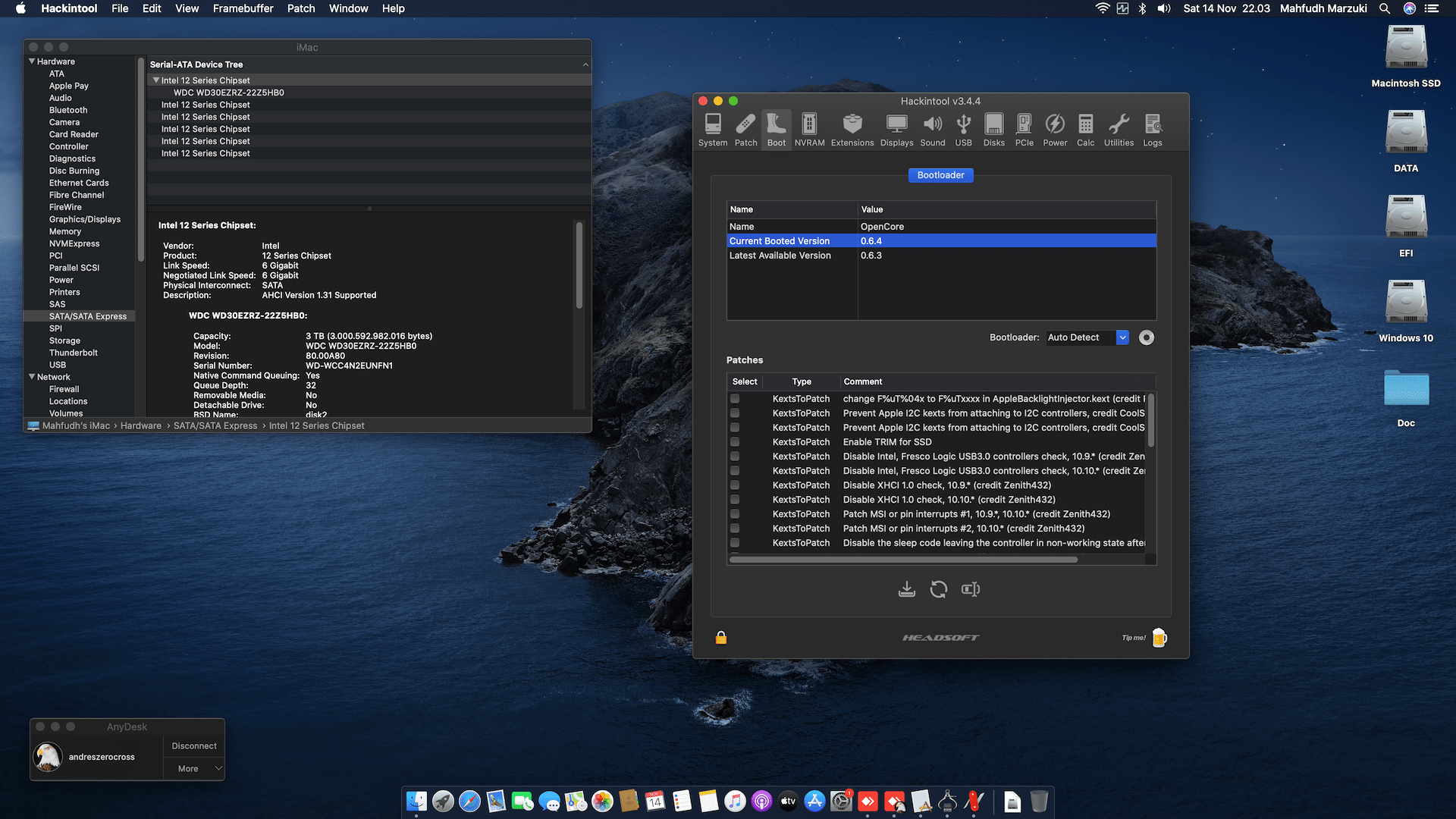Enable the TRIM for SSD patch checkbox
This screenshot has height=819, width=1456.
[734, 441]
